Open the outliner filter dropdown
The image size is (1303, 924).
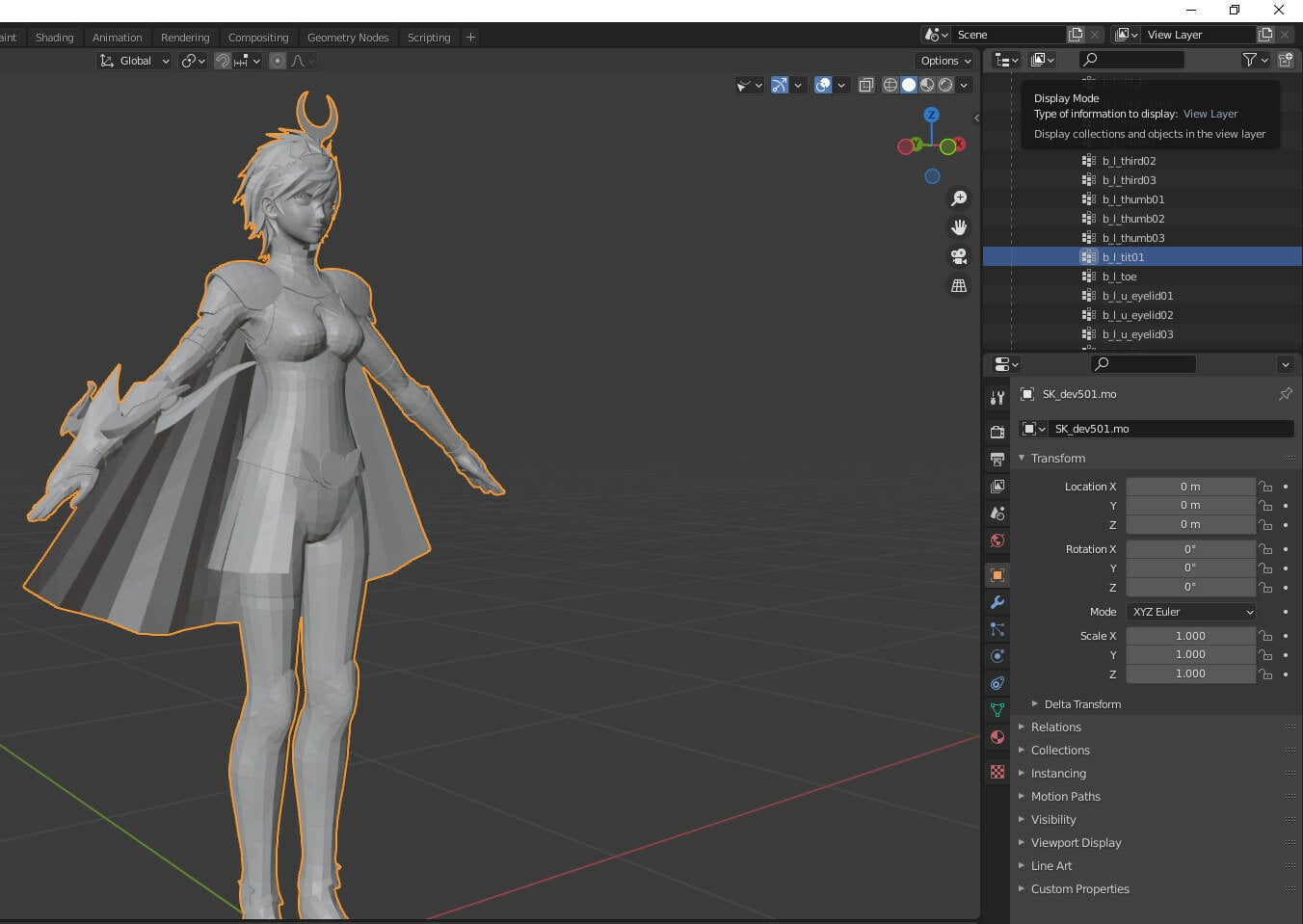point(1255,60)
